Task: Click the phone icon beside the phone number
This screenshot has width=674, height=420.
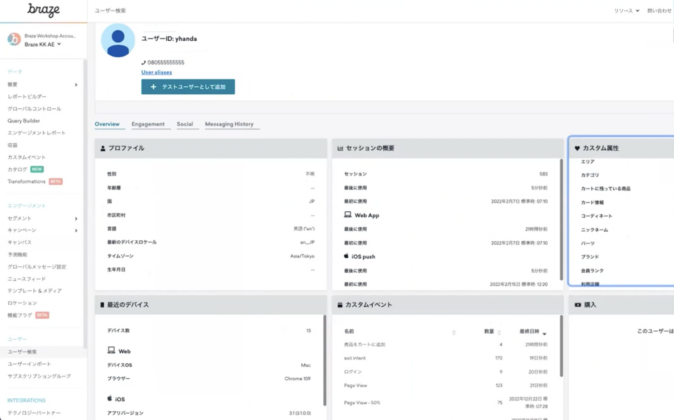Action: click(x=144, y=62)
